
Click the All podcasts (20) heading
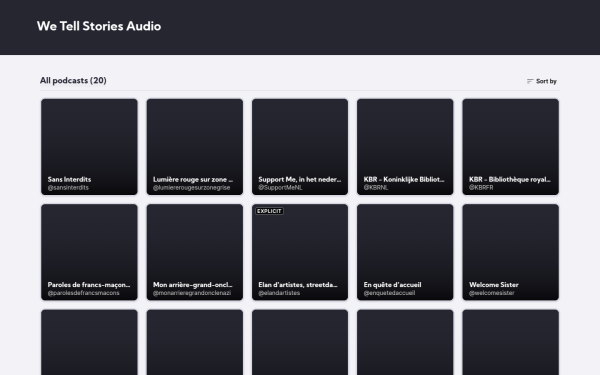[73, 80]
